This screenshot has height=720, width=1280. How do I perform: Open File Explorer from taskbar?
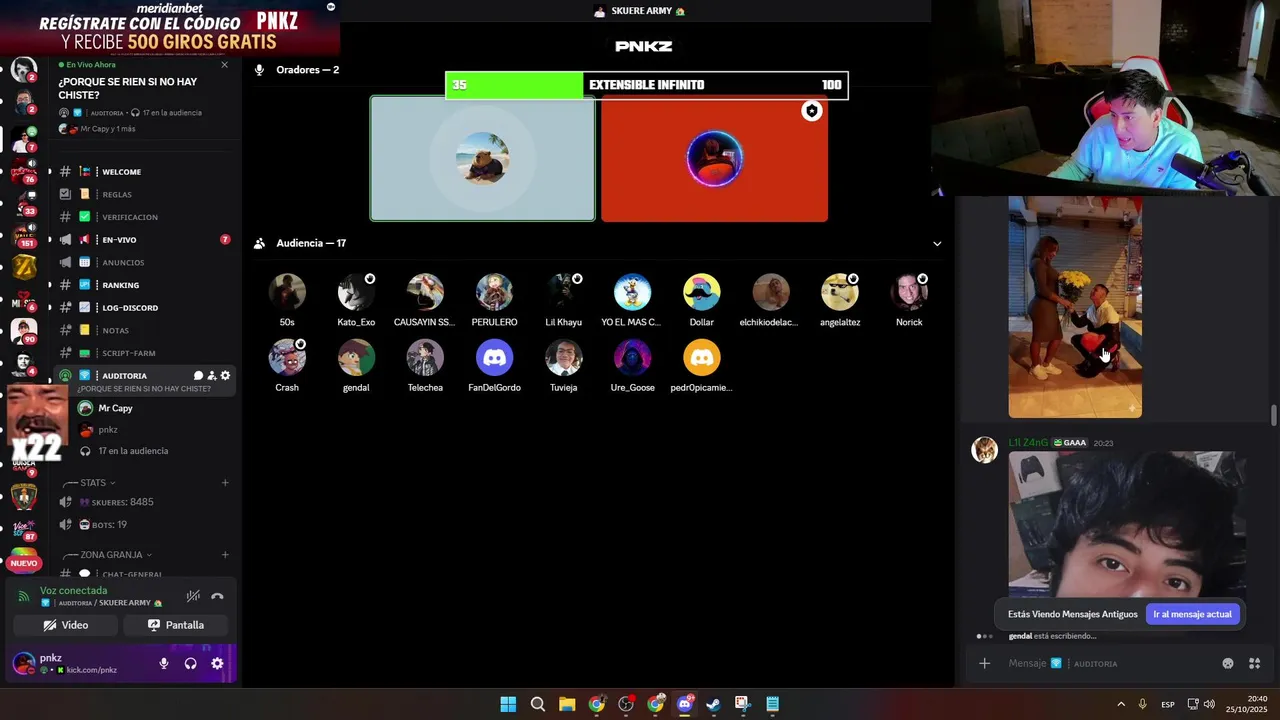(x=567, y=704)
